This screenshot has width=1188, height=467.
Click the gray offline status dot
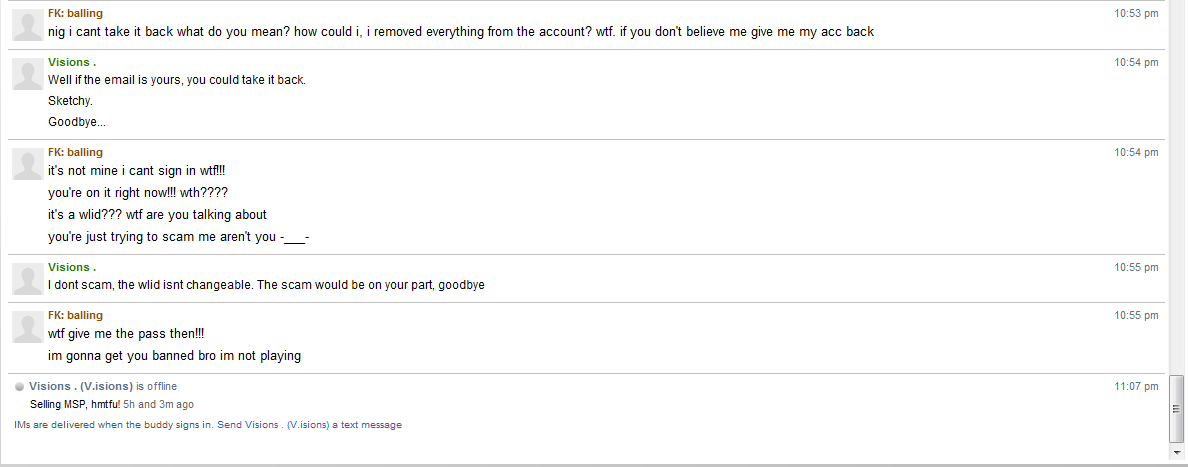point(20,386)
